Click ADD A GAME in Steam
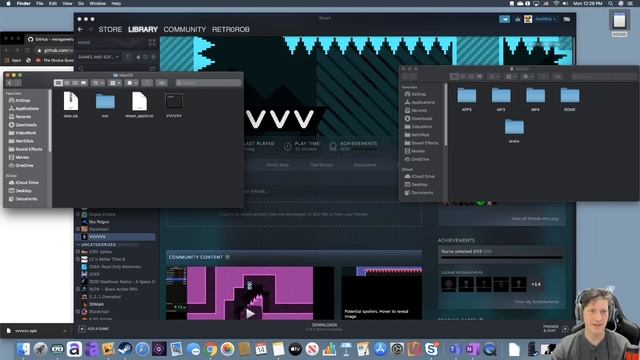Viewport: 640px width, 360px height. point(94,329)
